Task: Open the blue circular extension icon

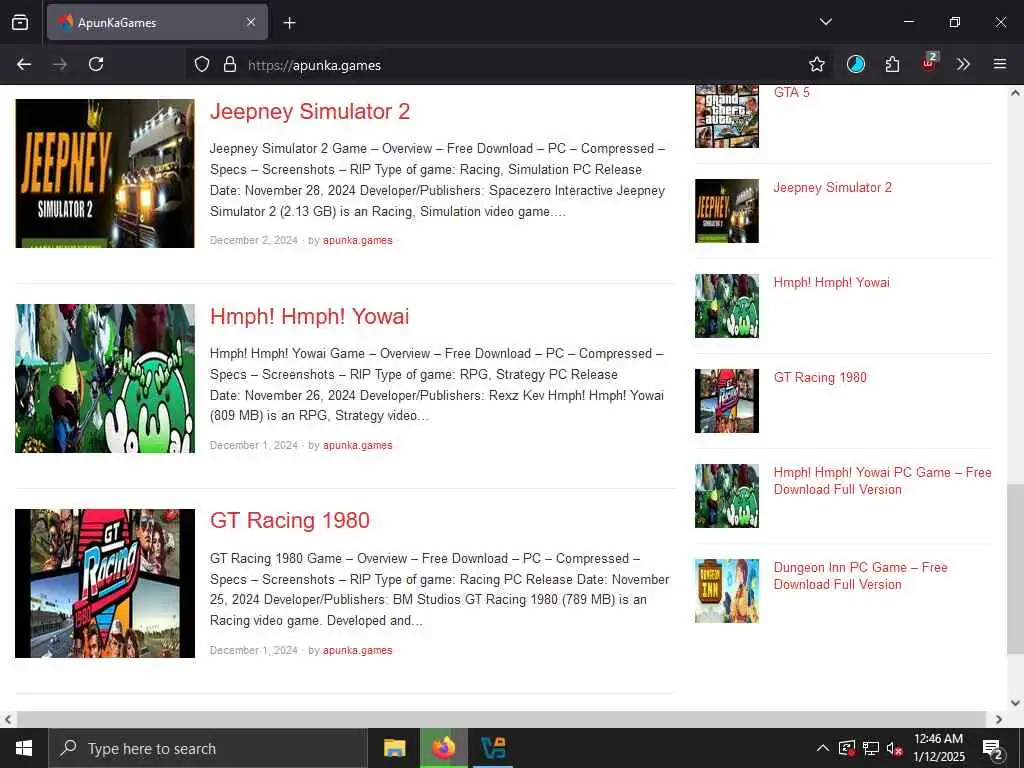Action: (856, 64)
